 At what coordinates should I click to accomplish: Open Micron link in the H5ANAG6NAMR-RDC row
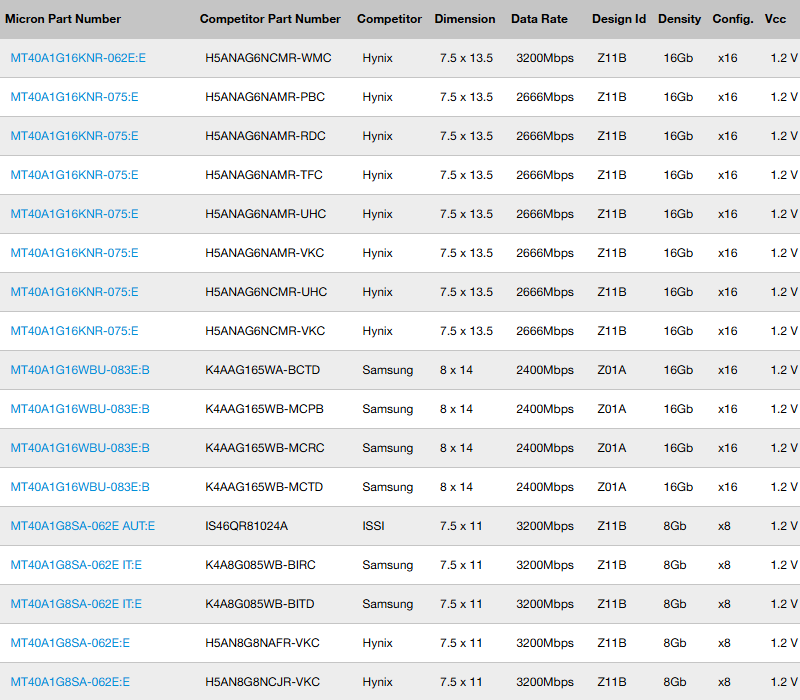74,136
